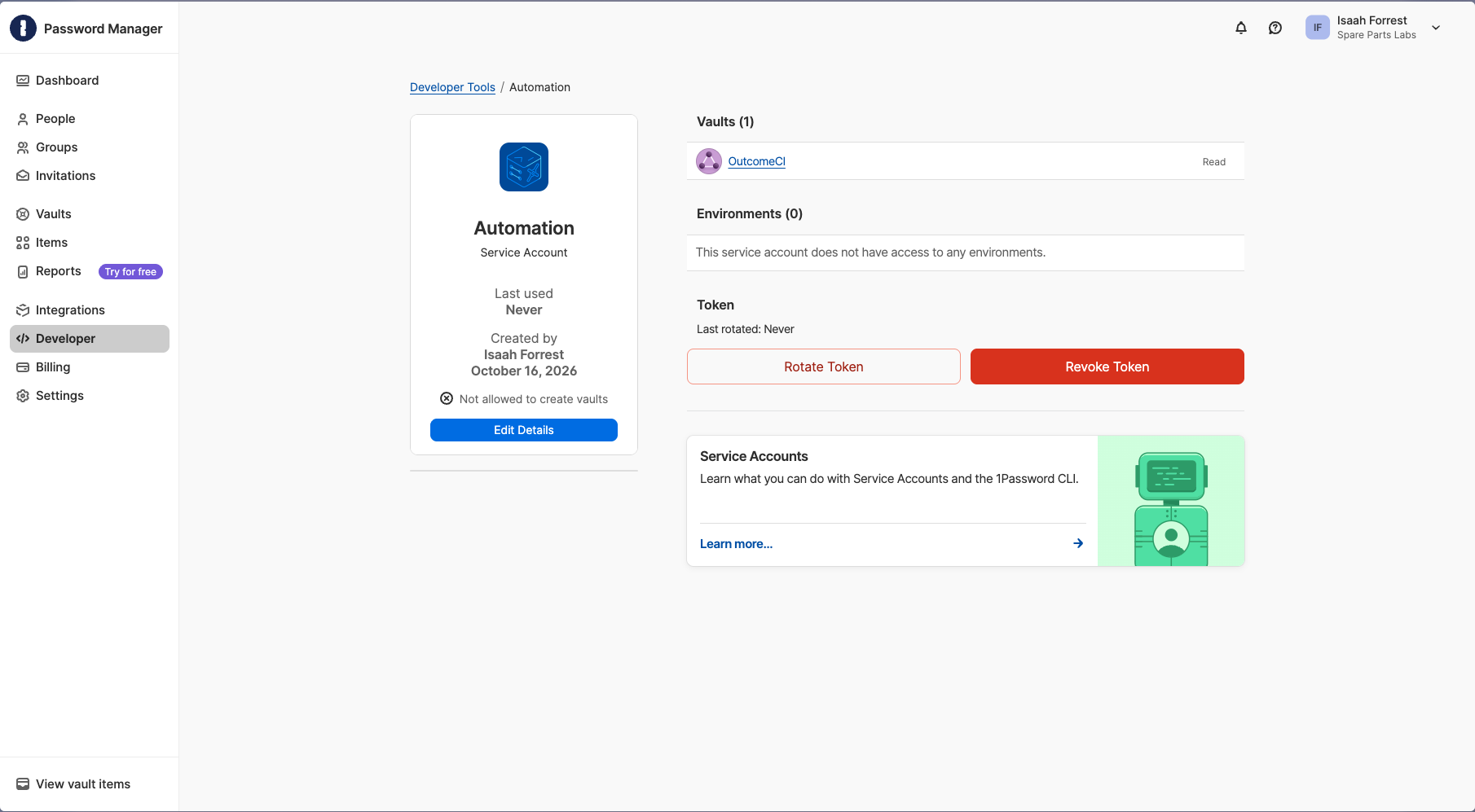Screen dimensions: 1475x812
Task: Click the Vaults sidebar icon
Action: coord(23,214)
